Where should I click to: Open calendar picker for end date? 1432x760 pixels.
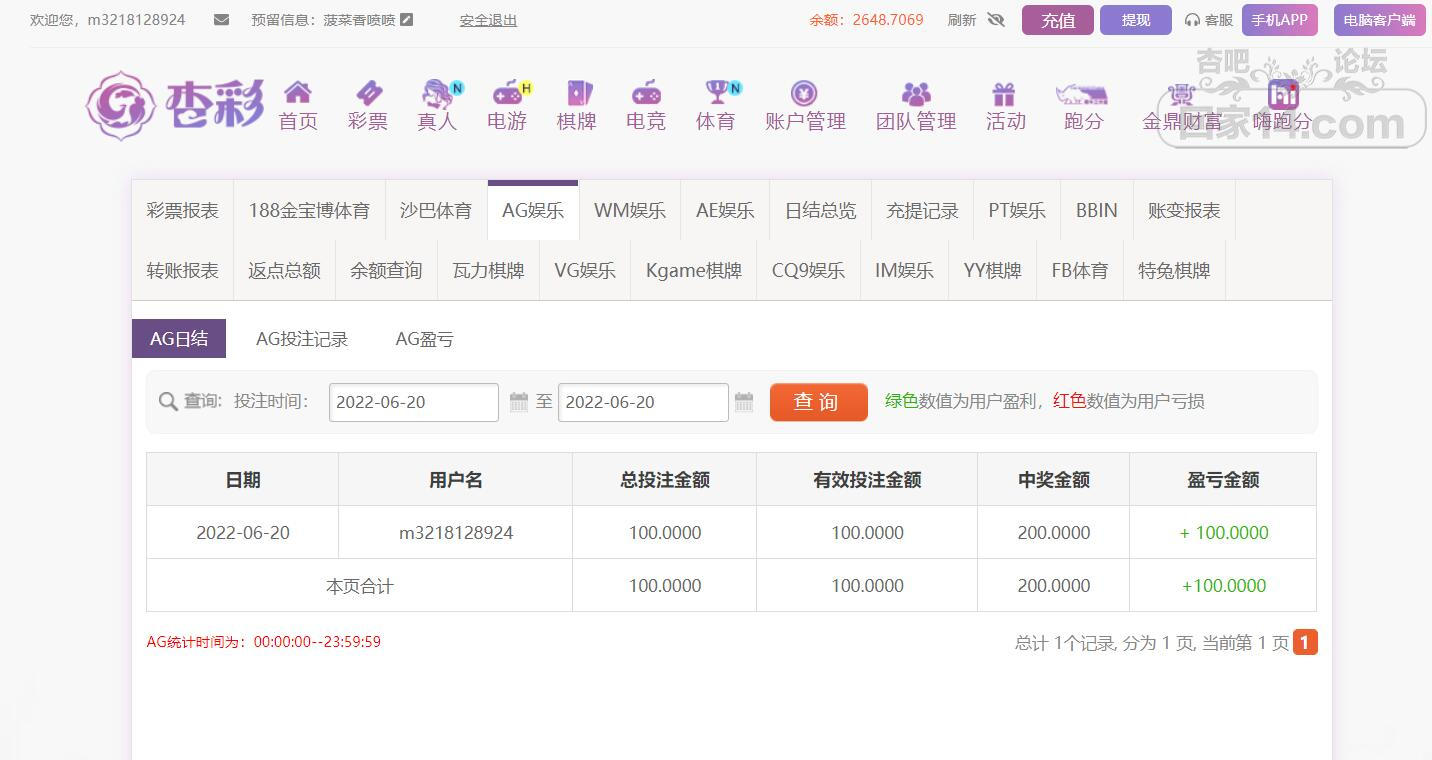(x=744, y=402)
